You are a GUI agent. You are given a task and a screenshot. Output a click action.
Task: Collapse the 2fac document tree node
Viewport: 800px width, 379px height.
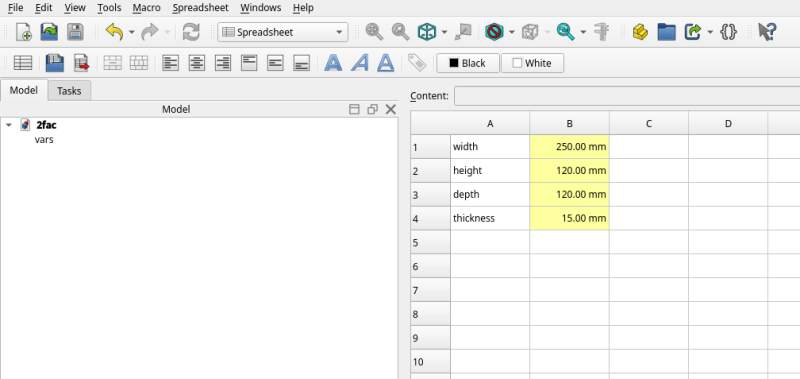pos(9,125)
